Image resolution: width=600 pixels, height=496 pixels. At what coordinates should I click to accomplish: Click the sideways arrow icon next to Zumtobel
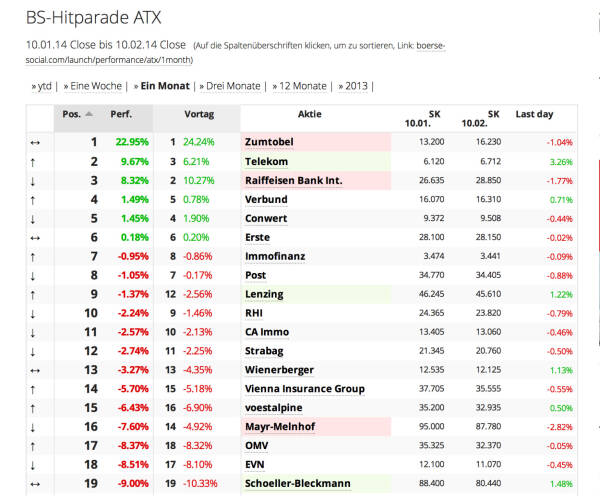[x=35, y=143]
